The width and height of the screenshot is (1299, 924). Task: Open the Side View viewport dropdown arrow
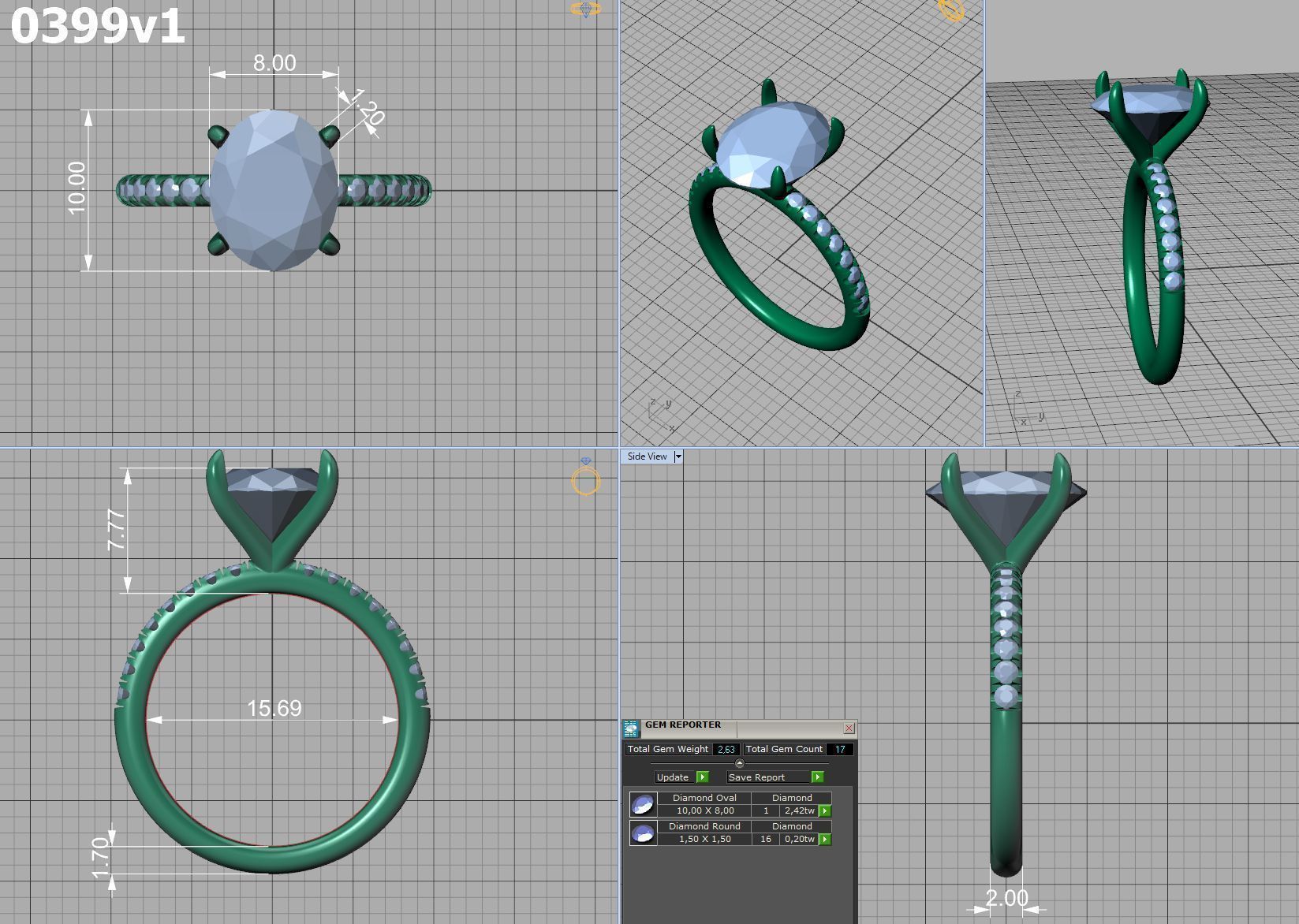[677, 456]
